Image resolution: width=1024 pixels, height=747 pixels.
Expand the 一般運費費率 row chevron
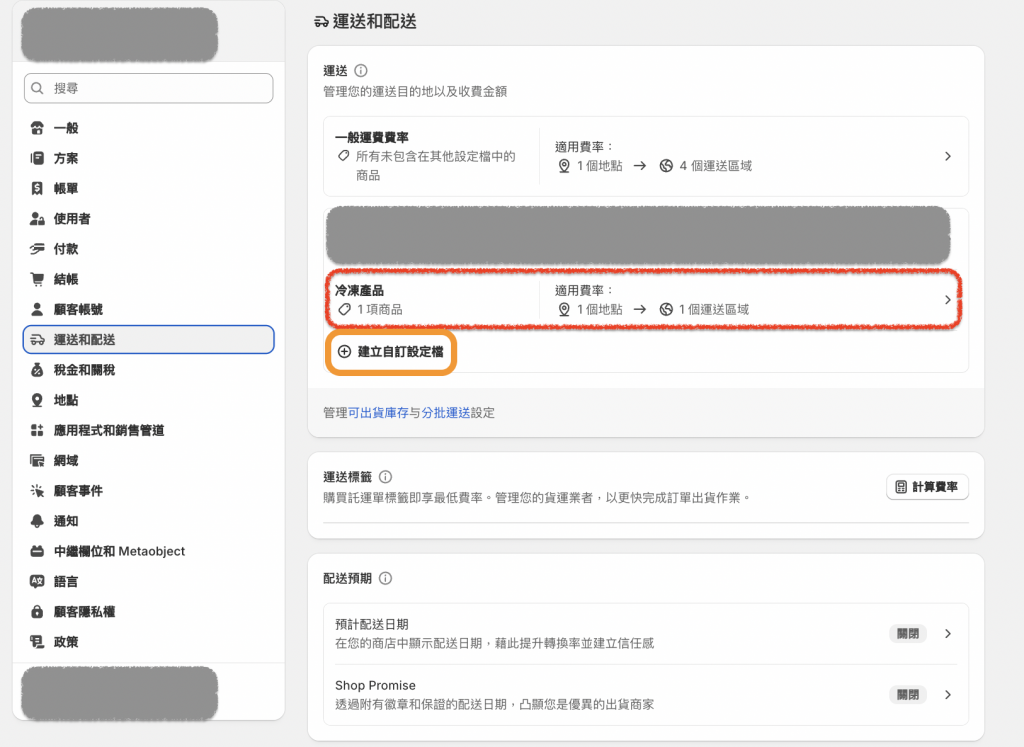coord(948,156)
